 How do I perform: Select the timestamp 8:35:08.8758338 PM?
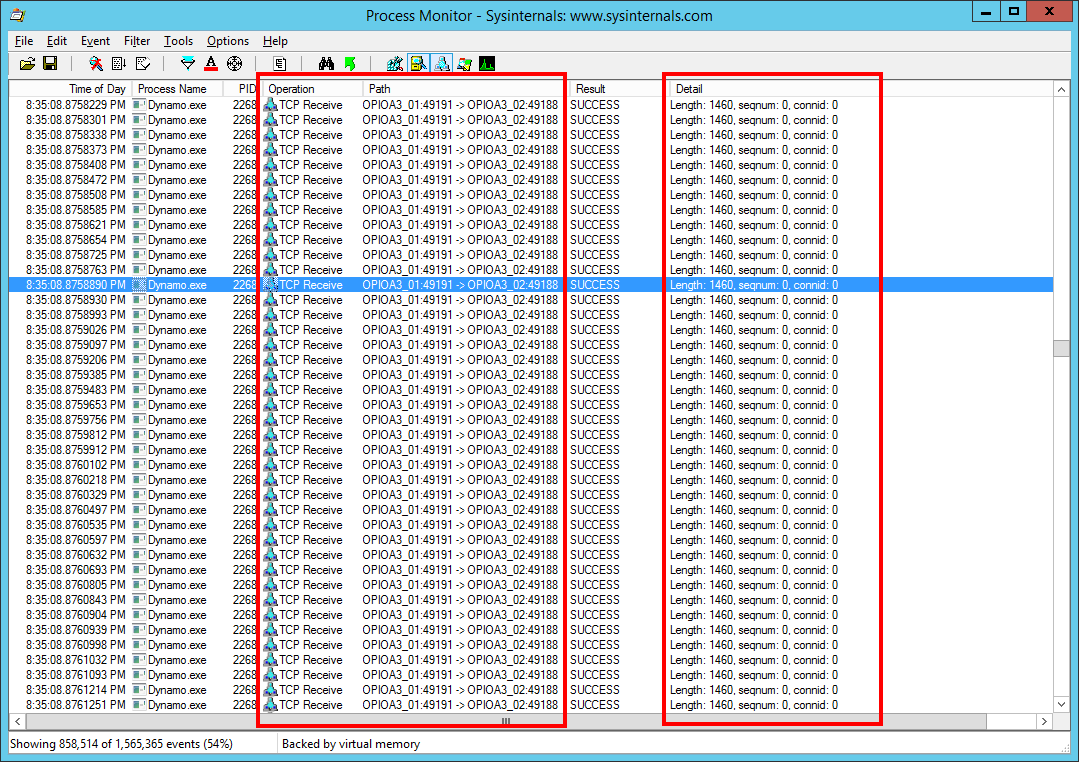click(x=76, y=135)
